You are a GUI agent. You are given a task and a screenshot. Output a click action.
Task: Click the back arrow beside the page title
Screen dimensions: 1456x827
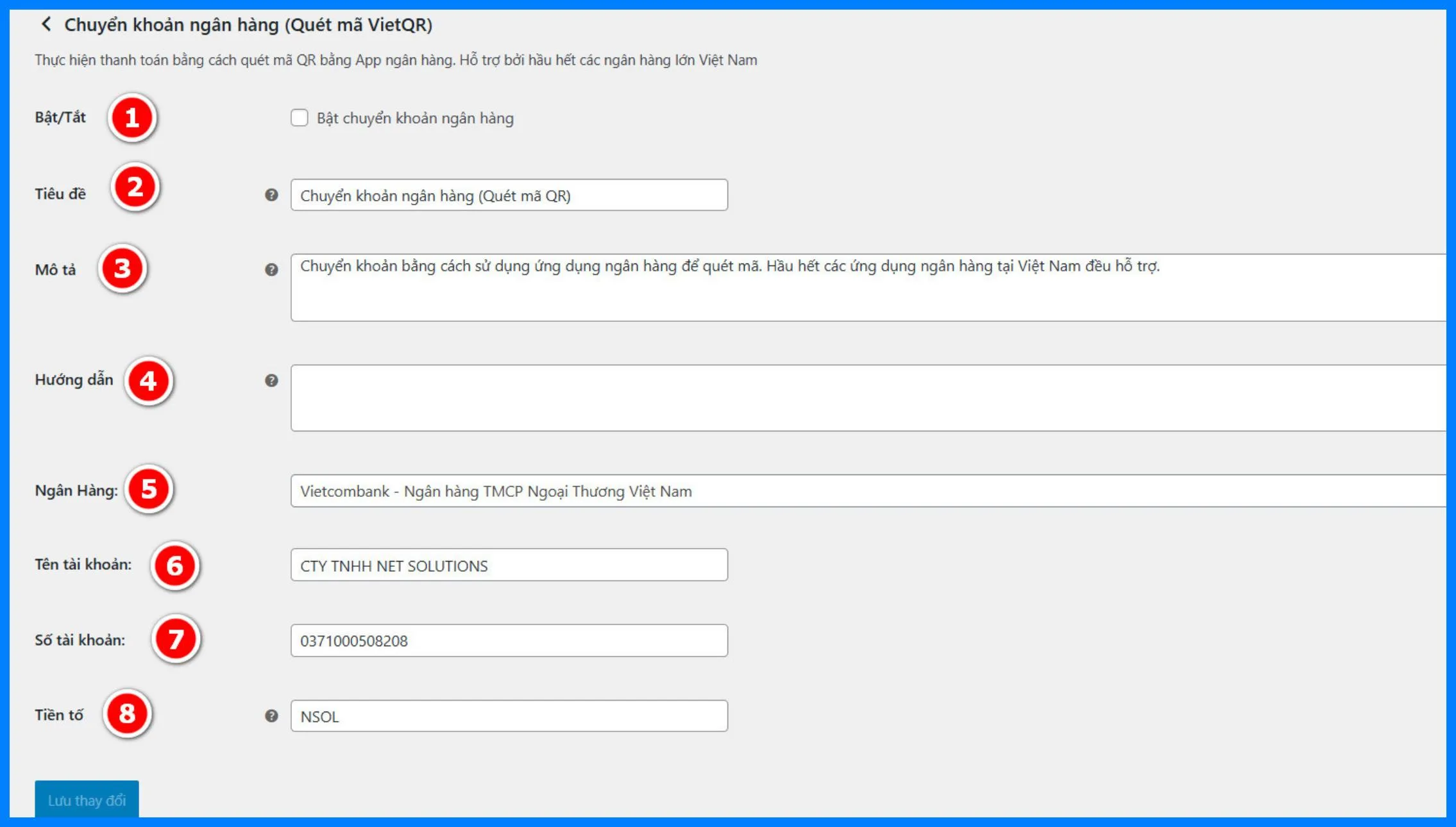46,24
